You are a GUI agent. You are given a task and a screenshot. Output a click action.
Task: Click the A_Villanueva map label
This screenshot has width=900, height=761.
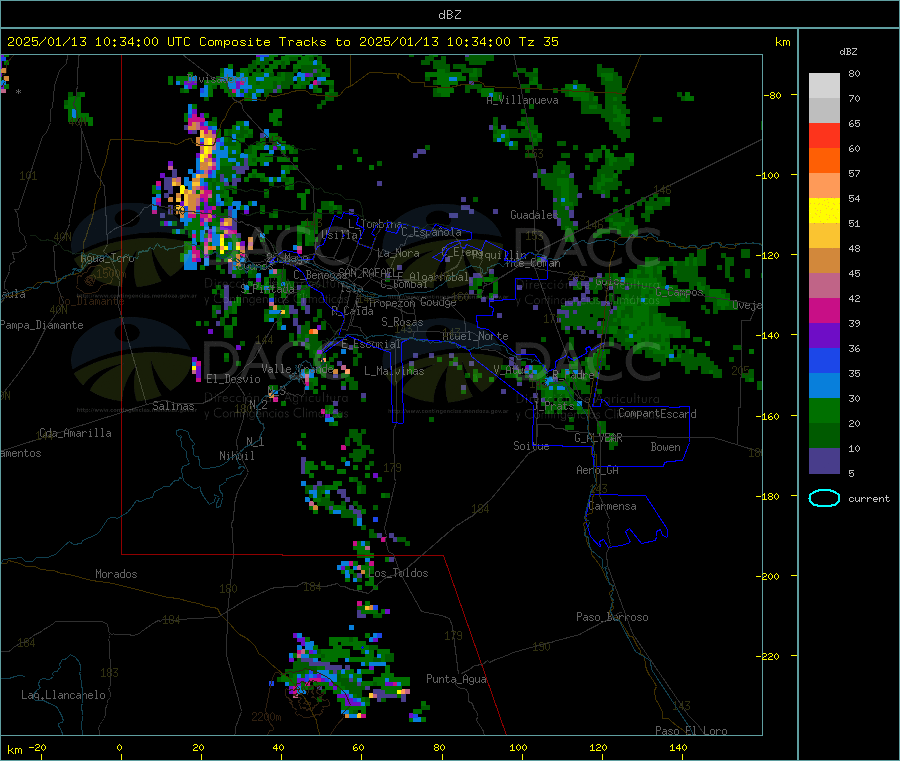[522, 100]
